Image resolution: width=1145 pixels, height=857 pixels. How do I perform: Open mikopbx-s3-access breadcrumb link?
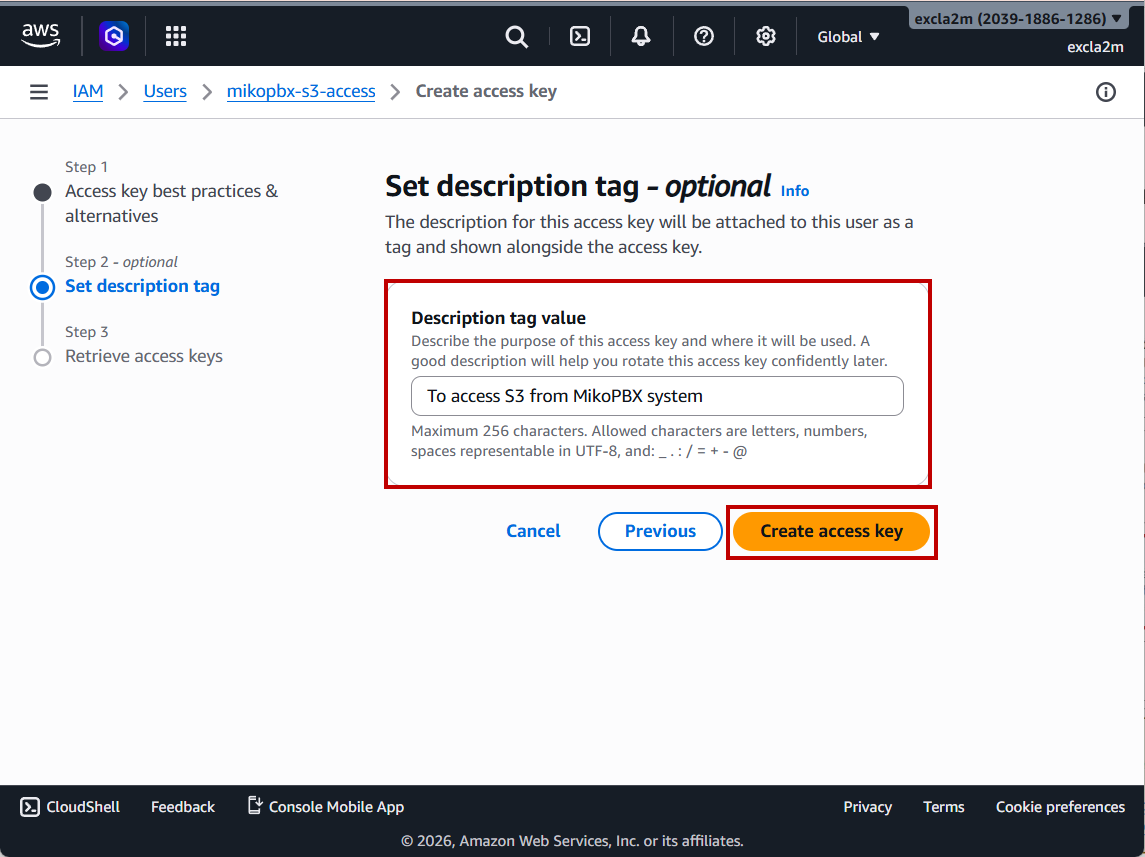[x=301, y=91]
